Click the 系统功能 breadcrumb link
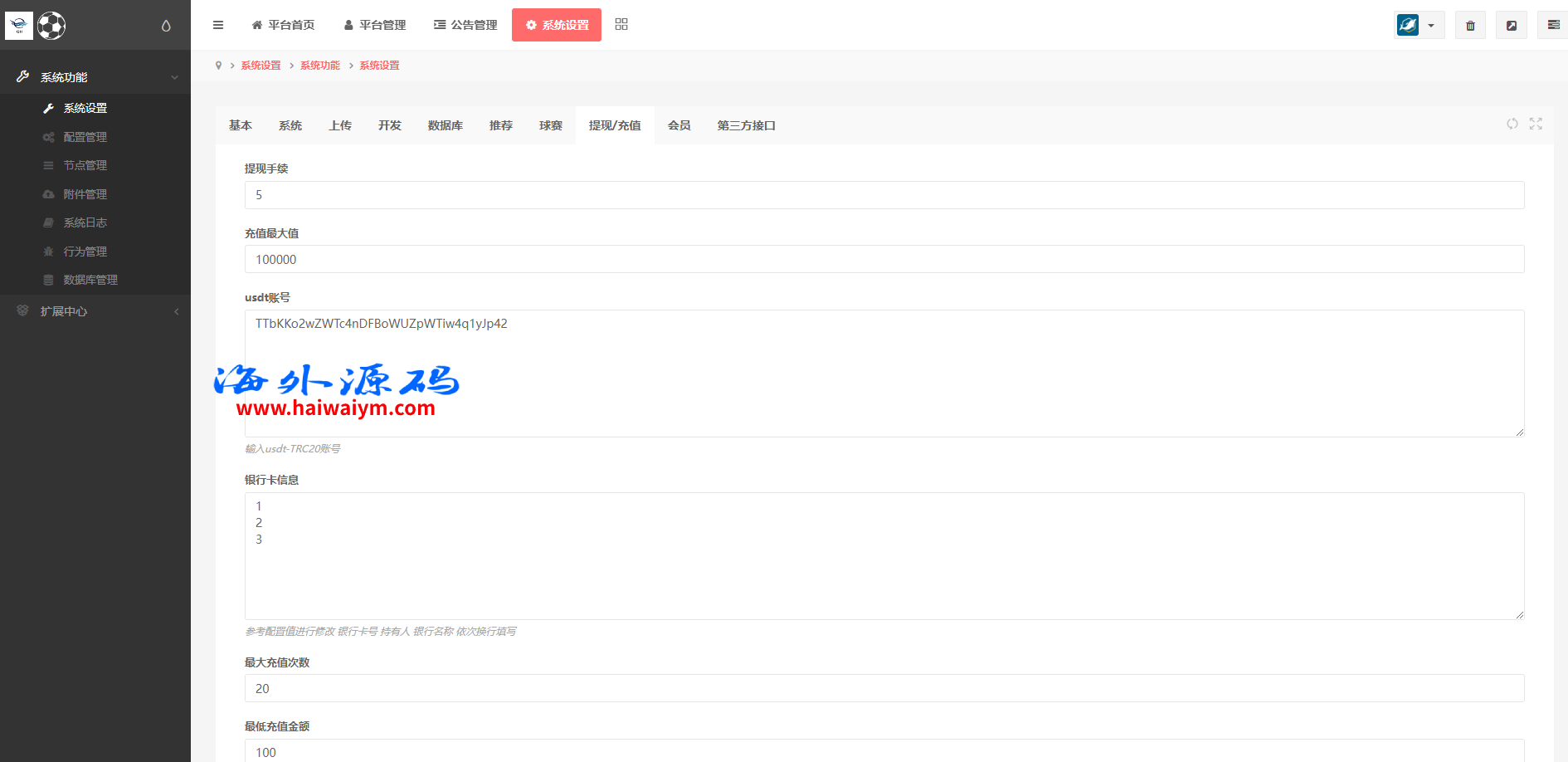Screen dimensions: 1568x762 320,66
